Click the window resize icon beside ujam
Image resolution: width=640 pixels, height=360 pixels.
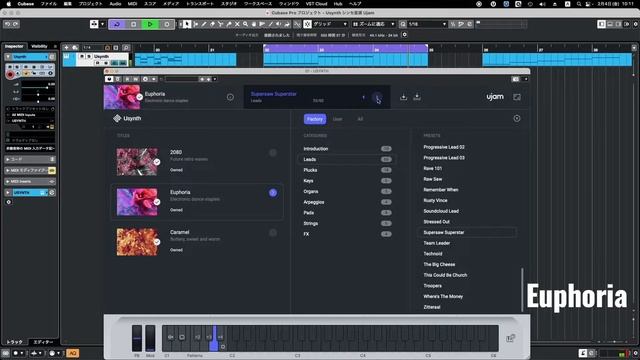517,97
